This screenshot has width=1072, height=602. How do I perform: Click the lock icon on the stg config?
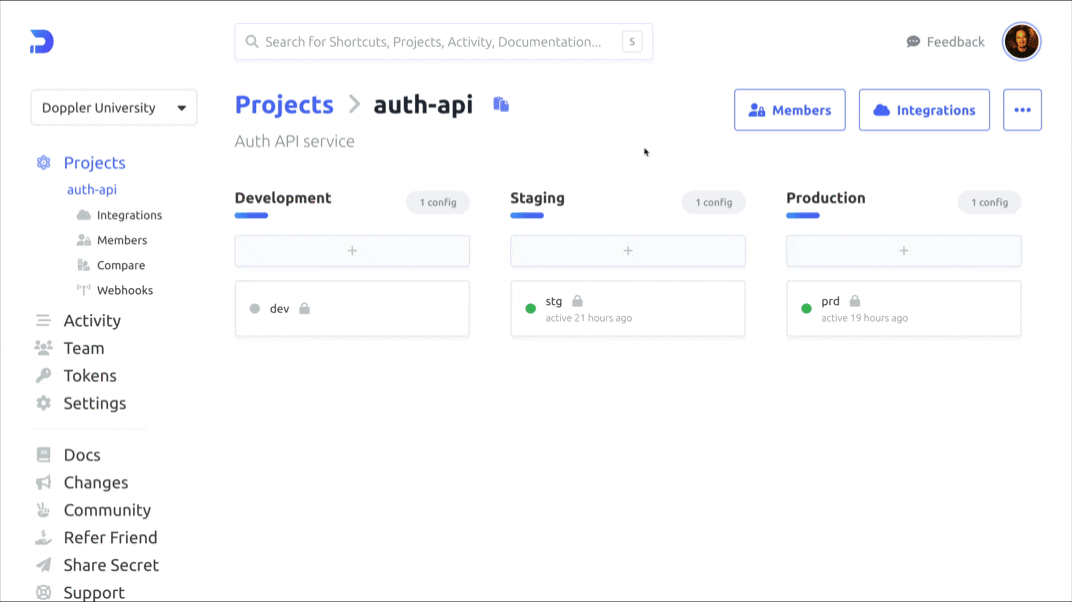click(x=577, y=300)
